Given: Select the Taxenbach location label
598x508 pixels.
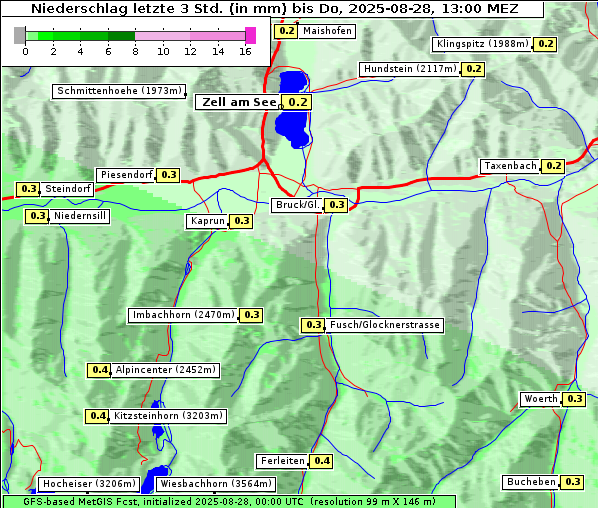Looking at the screenshot, I should pos(510,166).
